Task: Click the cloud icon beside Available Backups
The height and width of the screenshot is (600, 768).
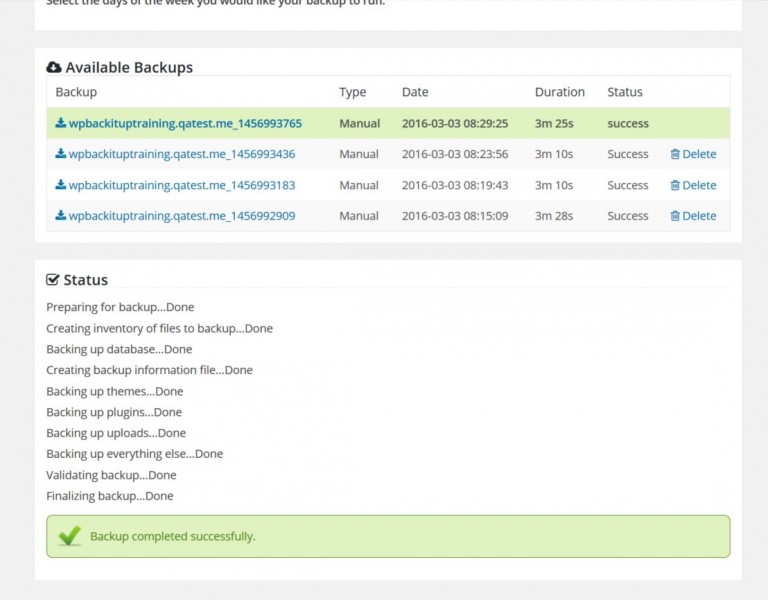Action: (x=54, y=67)
